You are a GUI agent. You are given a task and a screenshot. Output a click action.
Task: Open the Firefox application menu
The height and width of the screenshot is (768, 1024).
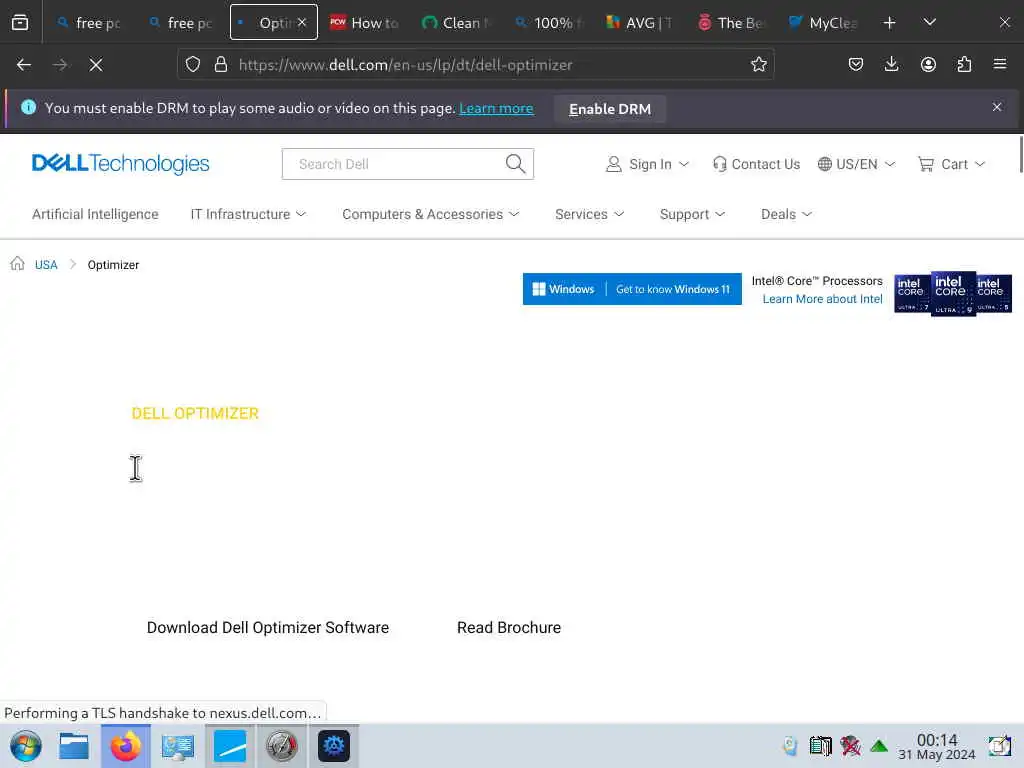click(x=1000, y=65)
